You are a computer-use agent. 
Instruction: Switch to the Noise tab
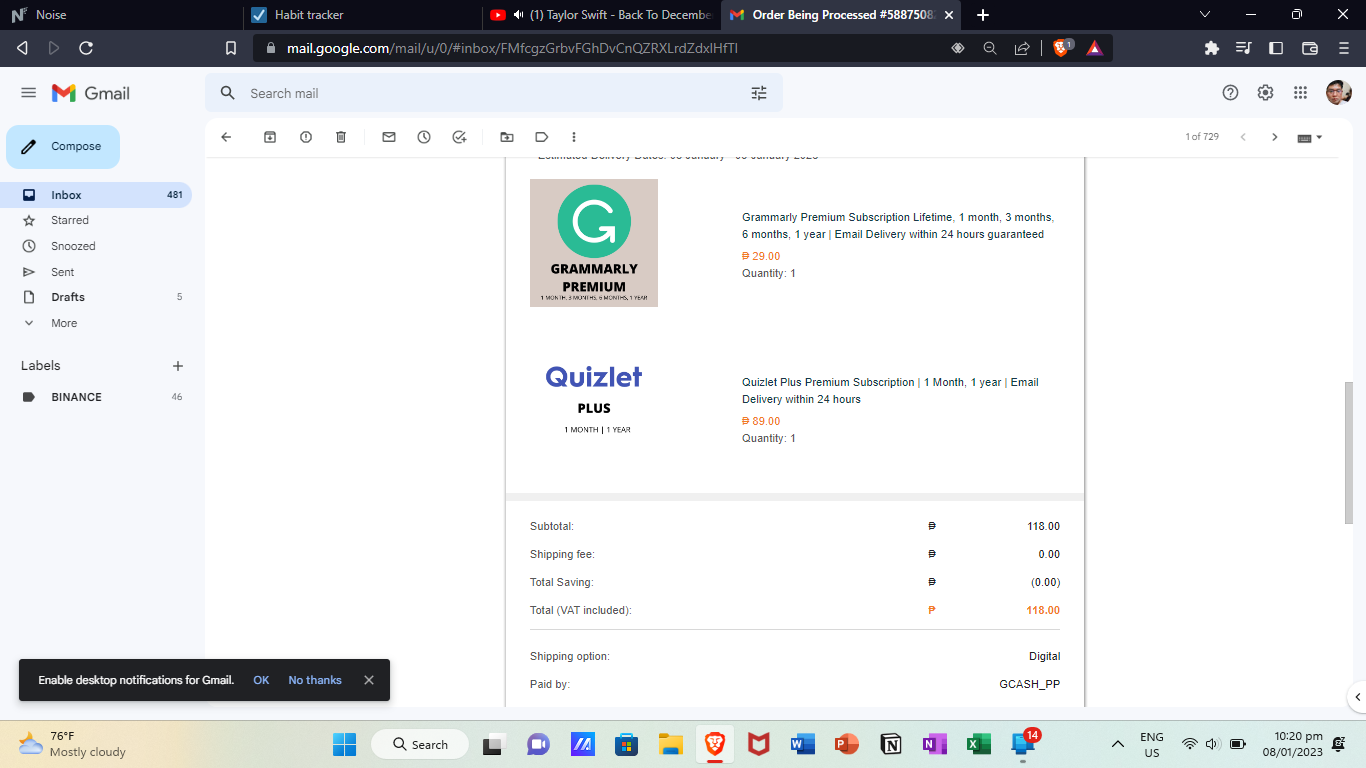(x=120, y=15)
